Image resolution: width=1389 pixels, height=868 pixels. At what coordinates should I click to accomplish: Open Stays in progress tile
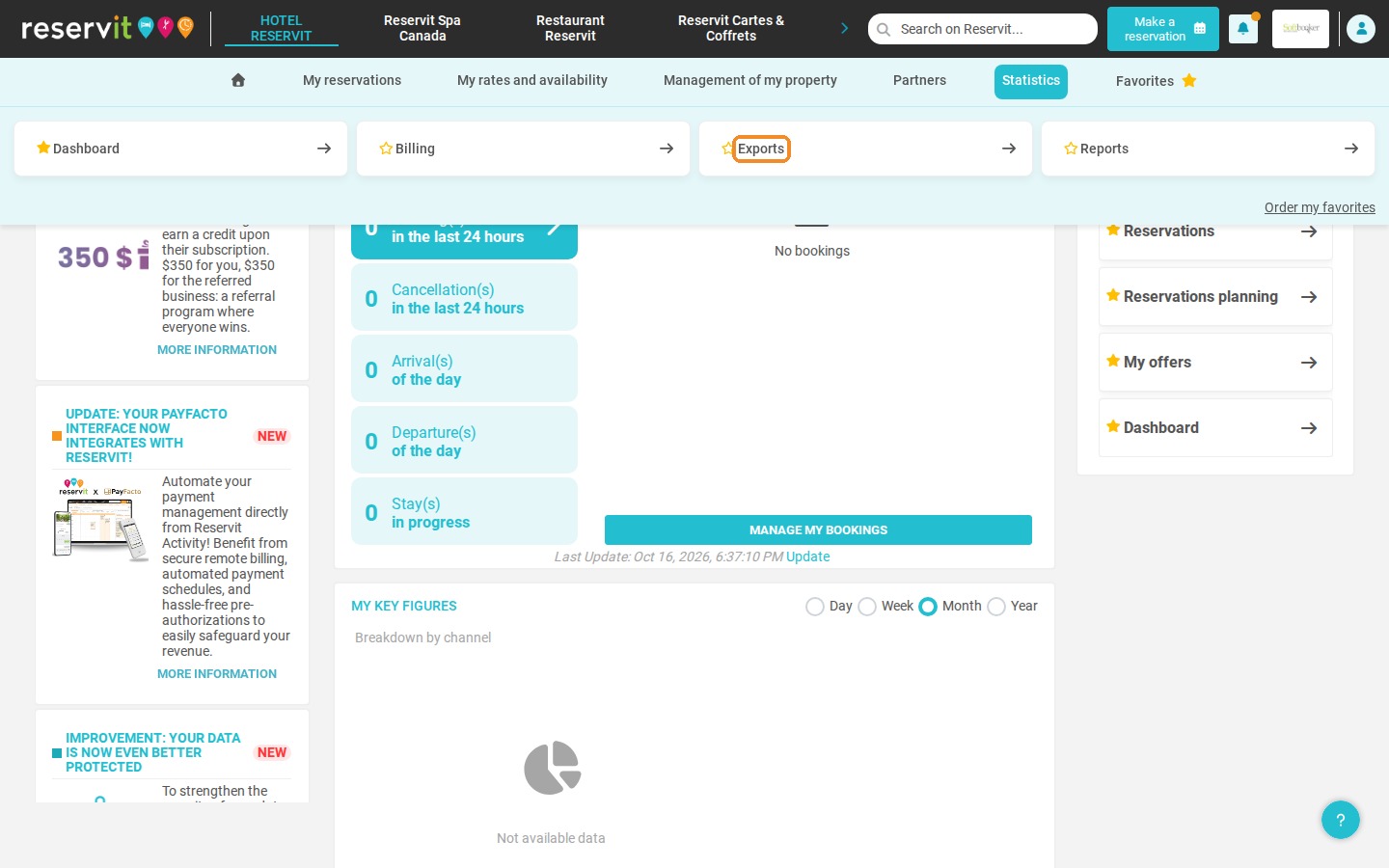click(x=464, y=512)
